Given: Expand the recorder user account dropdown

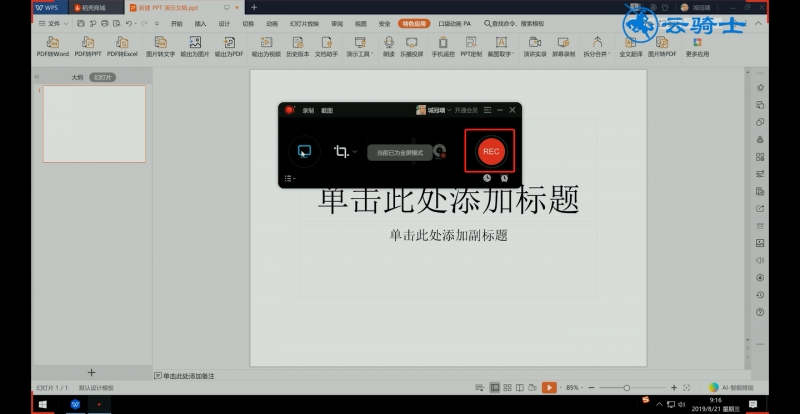Looking at the screenshot, I should coord(449,110).
